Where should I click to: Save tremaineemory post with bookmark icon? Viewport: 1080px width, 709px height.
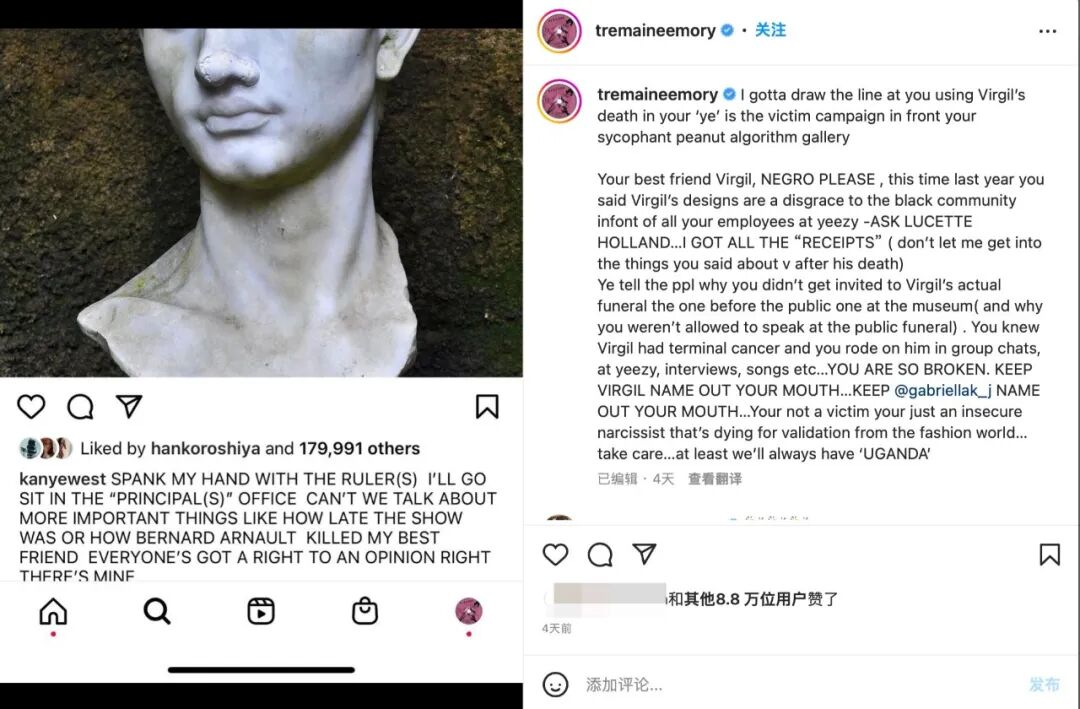coord(1050,555)
